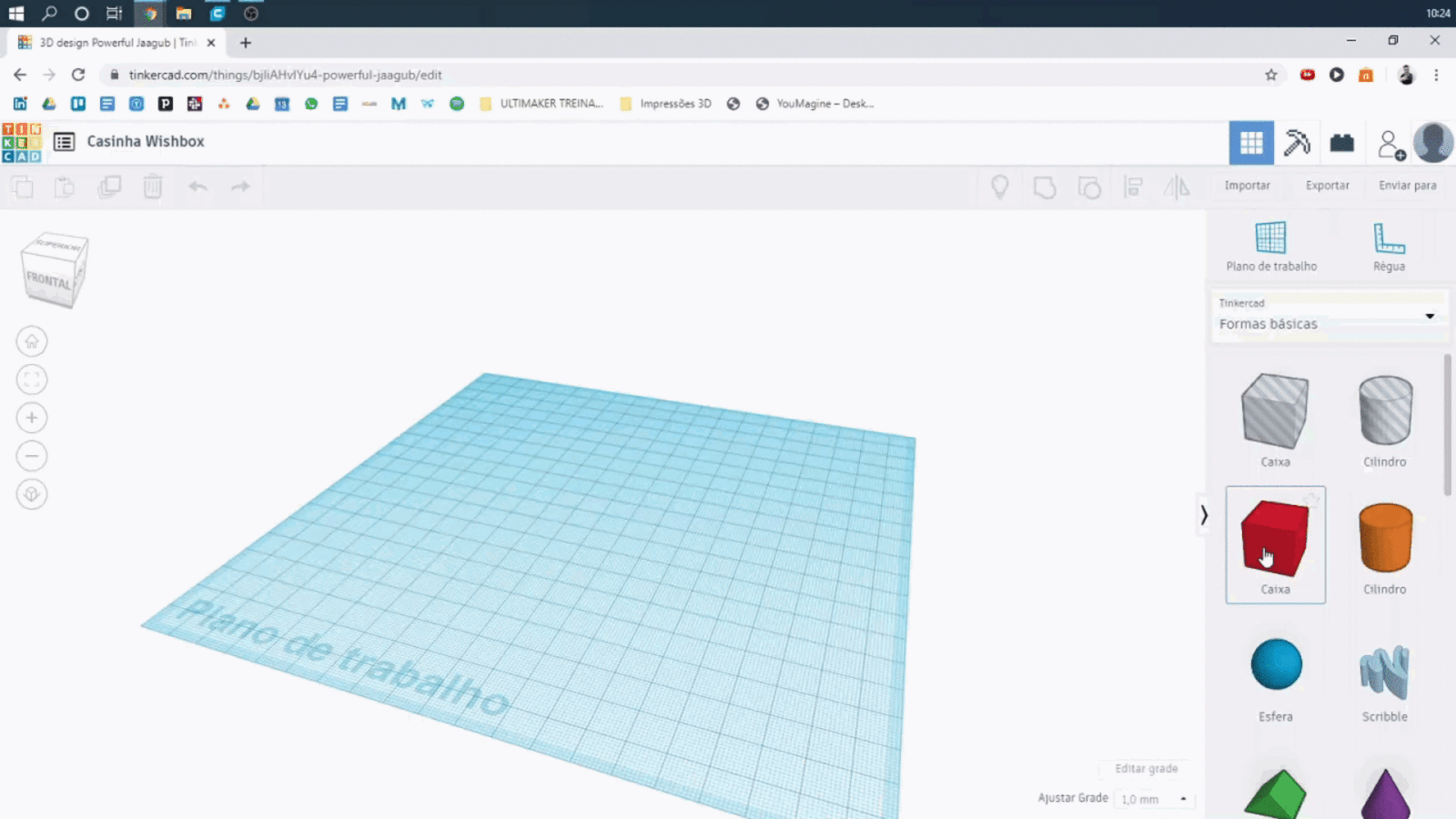Open Task View in the taskbar
1456x819 pixels.
pyautogui.click(x=114, y=14)
